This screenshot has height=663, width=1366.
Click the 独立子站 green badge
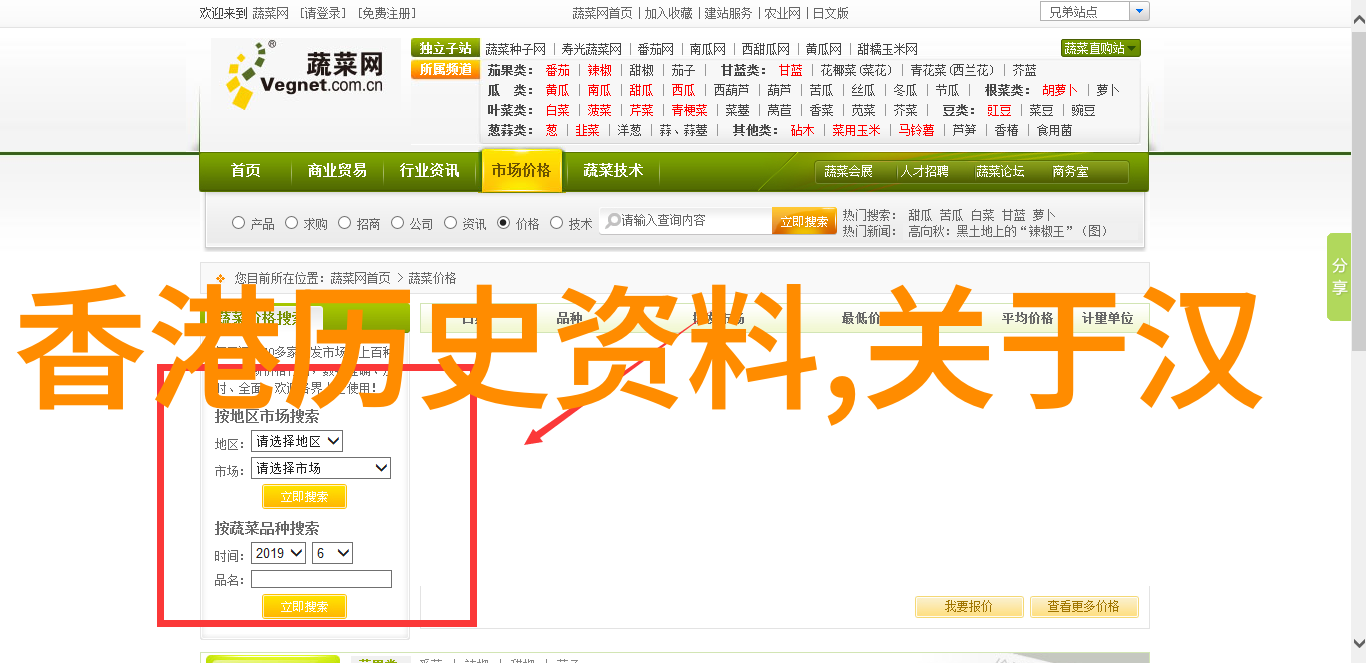(x=445, y=48)
